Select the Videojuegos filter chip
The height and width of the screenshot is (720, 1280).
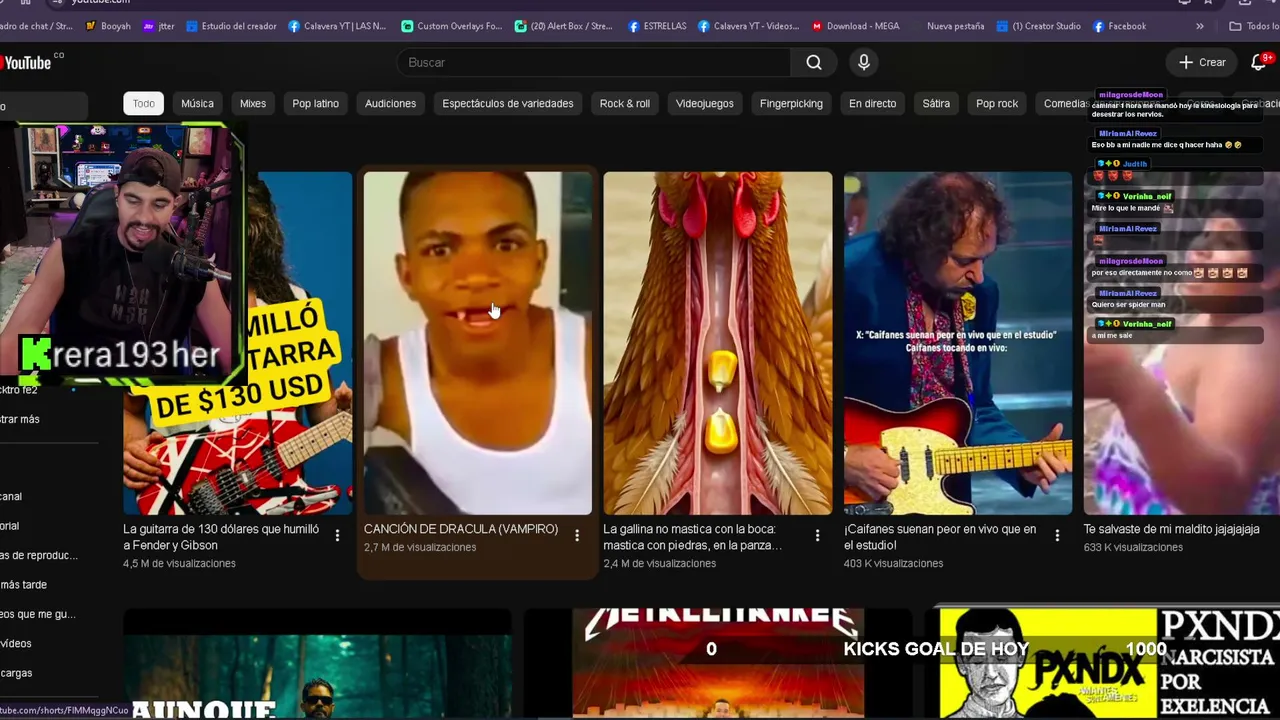pos(704,103)
